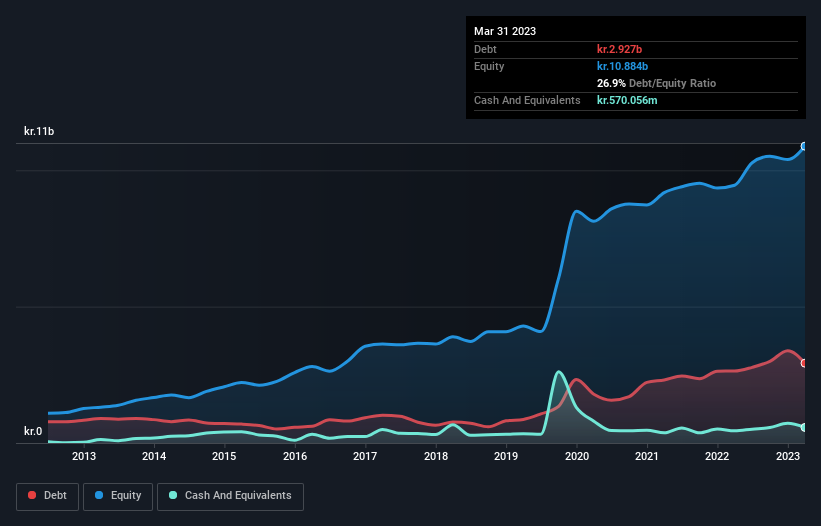Click the 2017 x-axis label

(365, 456)
